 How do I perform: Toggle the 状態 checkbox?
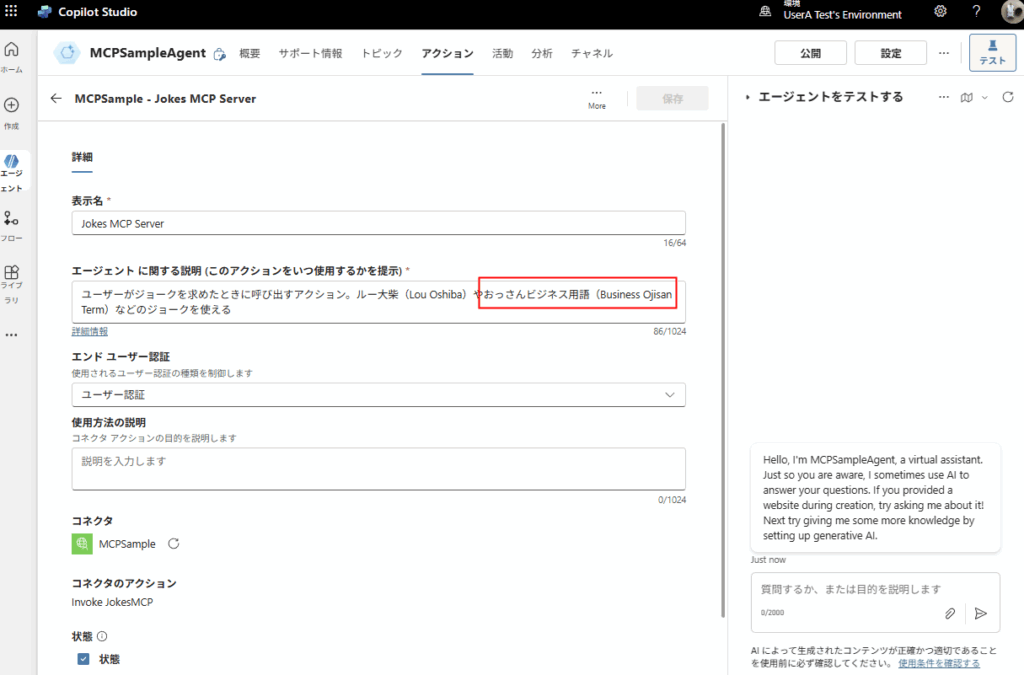[x=84, y=659]
